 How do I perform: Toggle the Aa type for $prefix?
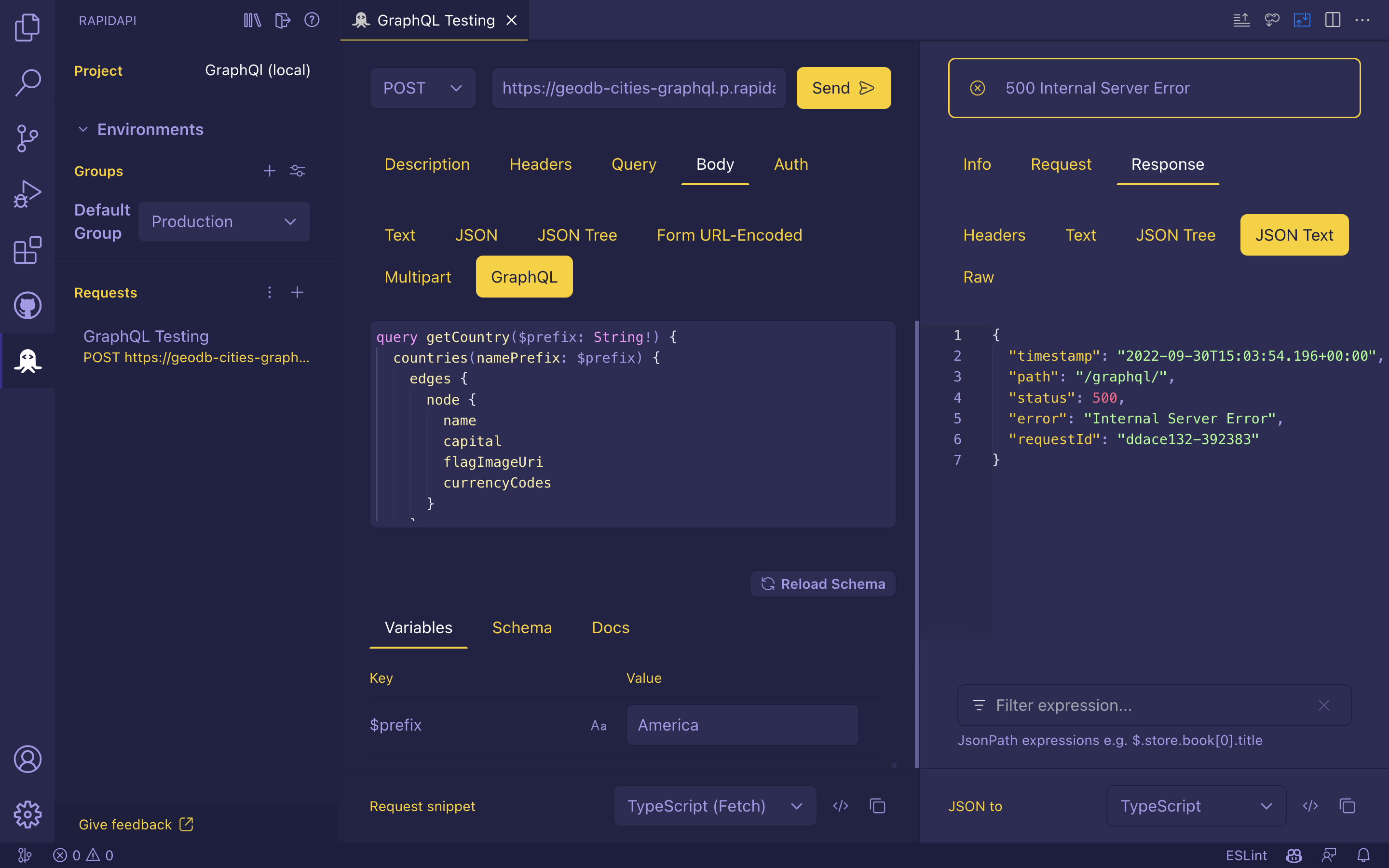(598, 726)
